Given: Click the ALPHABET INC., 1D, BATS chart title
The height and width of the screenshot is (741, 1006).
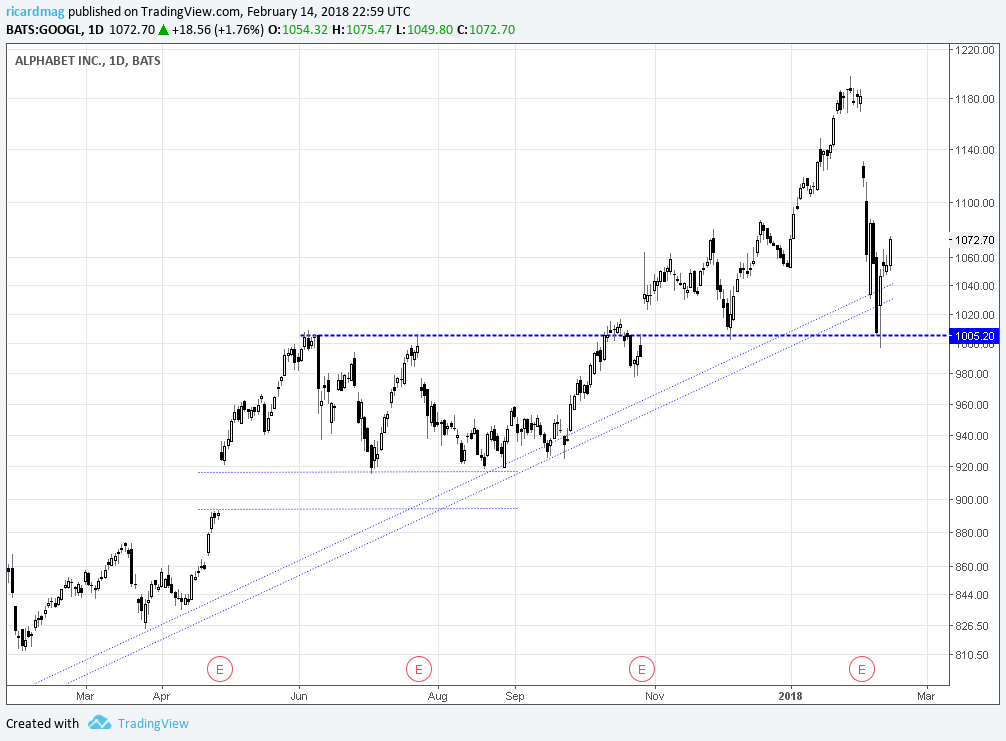Looking at the screenshot, I should click(x=88, y=61).
